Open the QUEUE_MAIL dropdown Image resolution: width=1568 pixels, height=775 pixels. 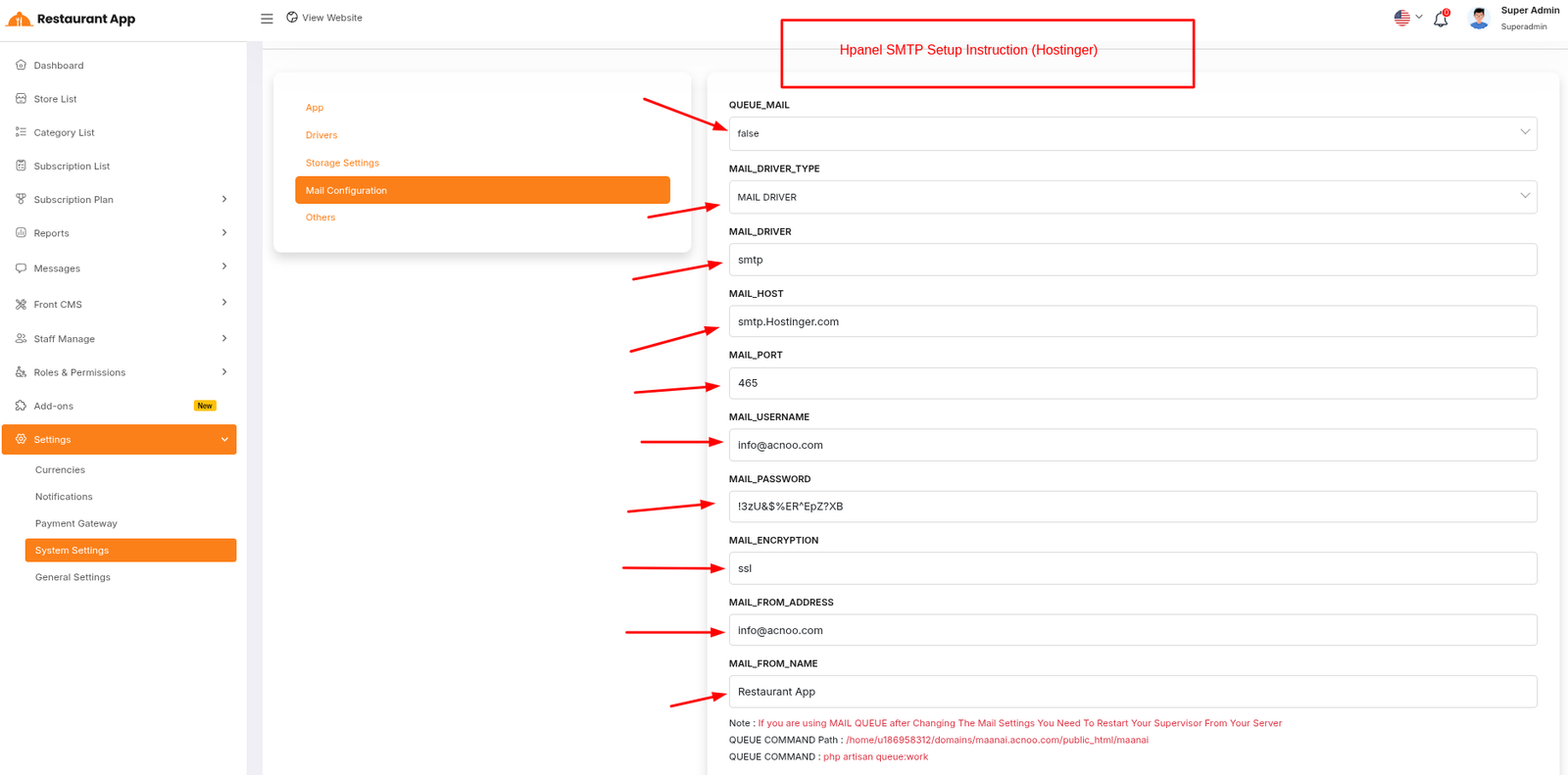[x=1132, y=133]
